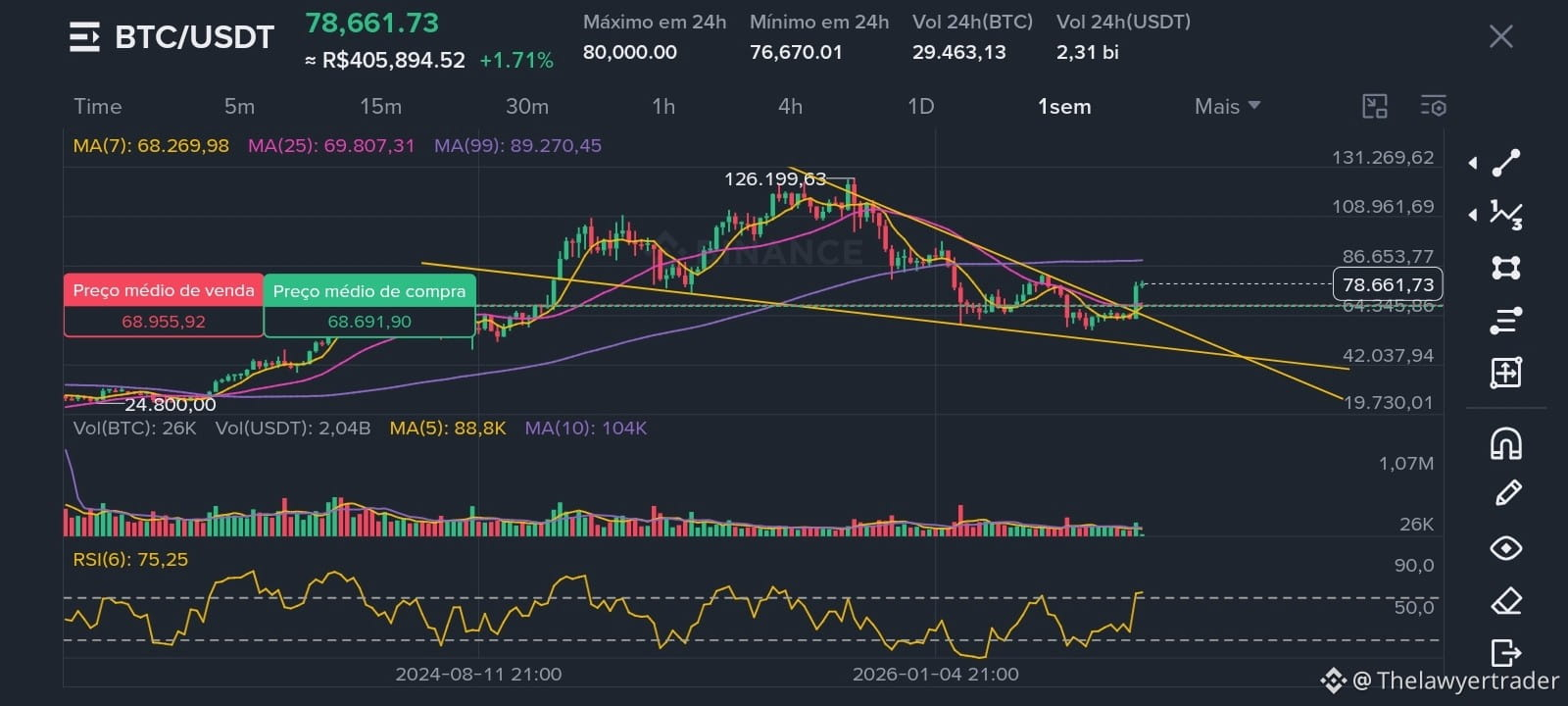The width and height of the screenshot is (1568, 706).
Task: Select the rectangle shape drawing tool
Action: coord(1506,268)
